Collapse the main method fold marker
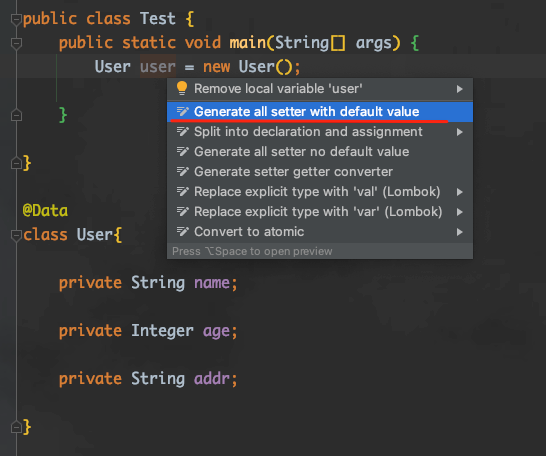Image resolution: width=546 pixels, height=456 pixels. click(16, 44)
